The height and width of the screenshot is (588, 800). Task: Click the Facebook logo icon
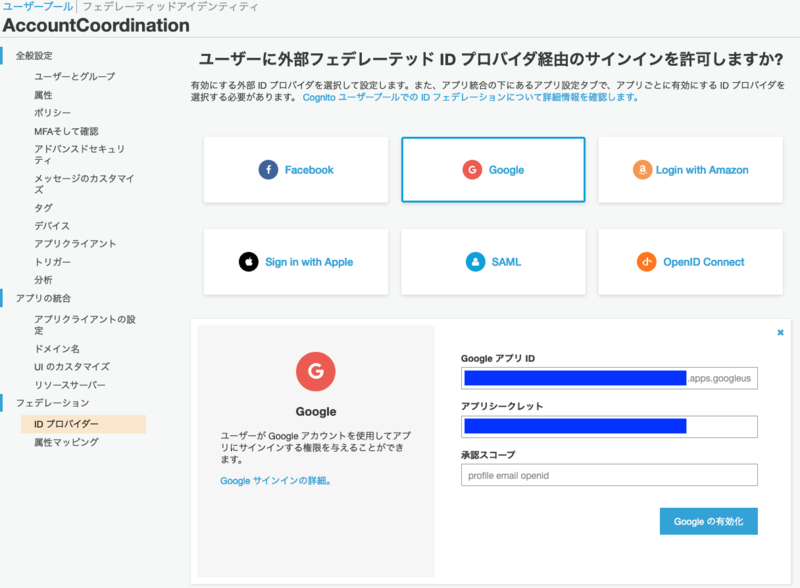click(x=268, y=170)
